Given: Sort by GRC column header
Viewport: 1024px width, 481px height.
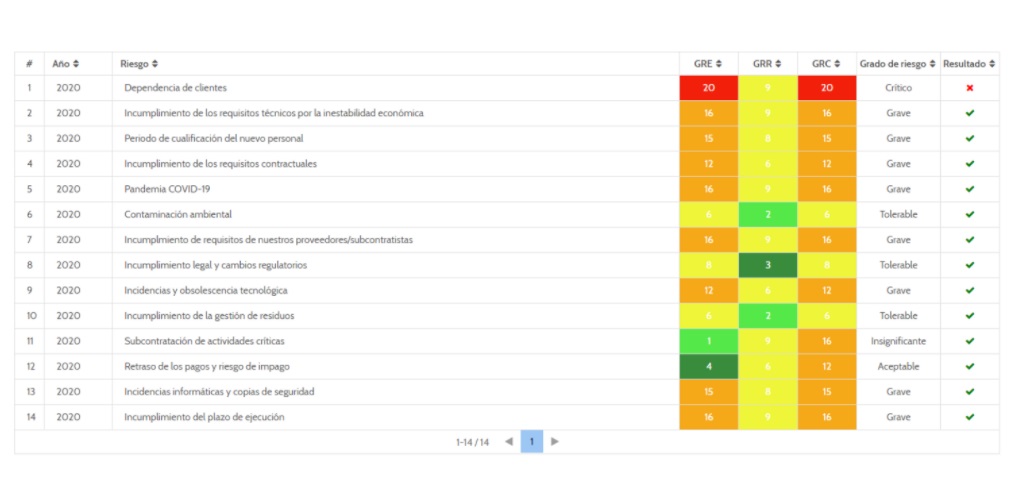Looking at the screenshot, I should pos(826,64).
